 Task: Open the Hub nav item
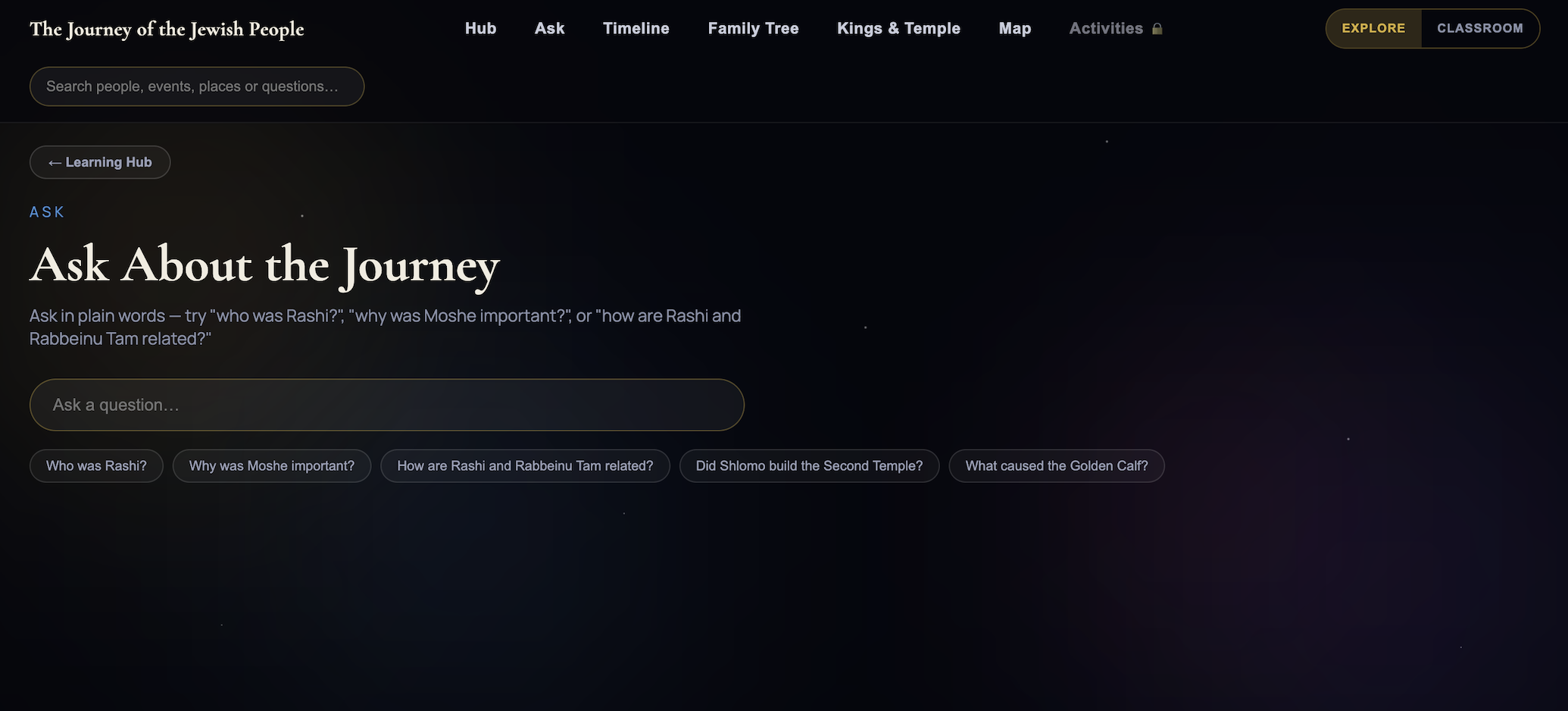click(480, 29)
